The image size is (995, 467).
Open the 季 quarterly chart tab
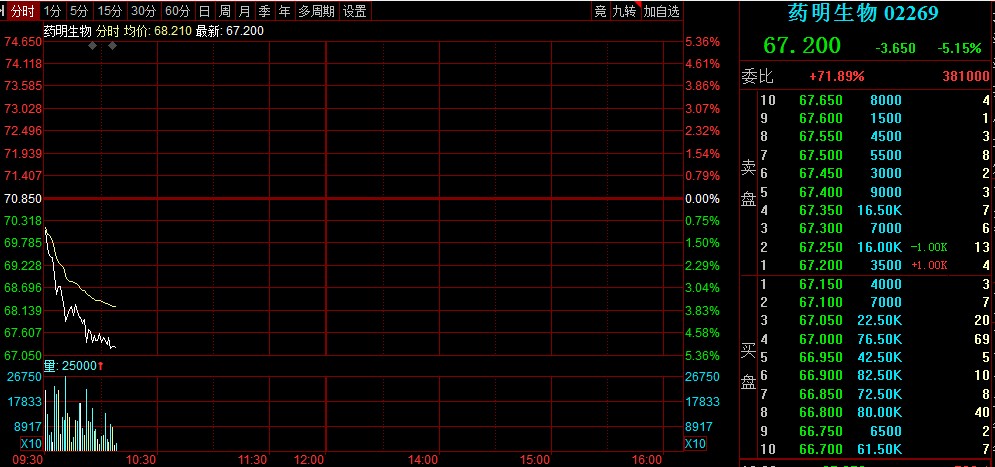coord(265,11)
